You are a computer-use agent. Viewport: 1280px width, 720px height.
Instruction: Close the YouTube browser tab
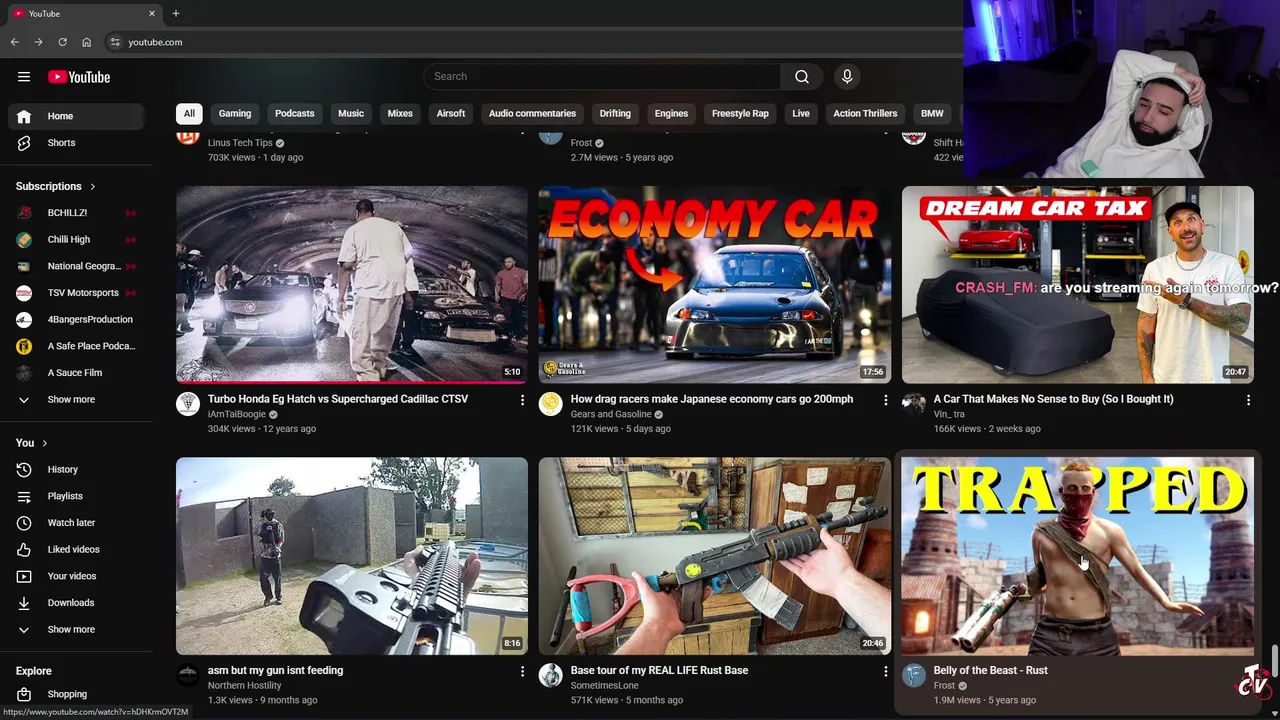point(152,14)
